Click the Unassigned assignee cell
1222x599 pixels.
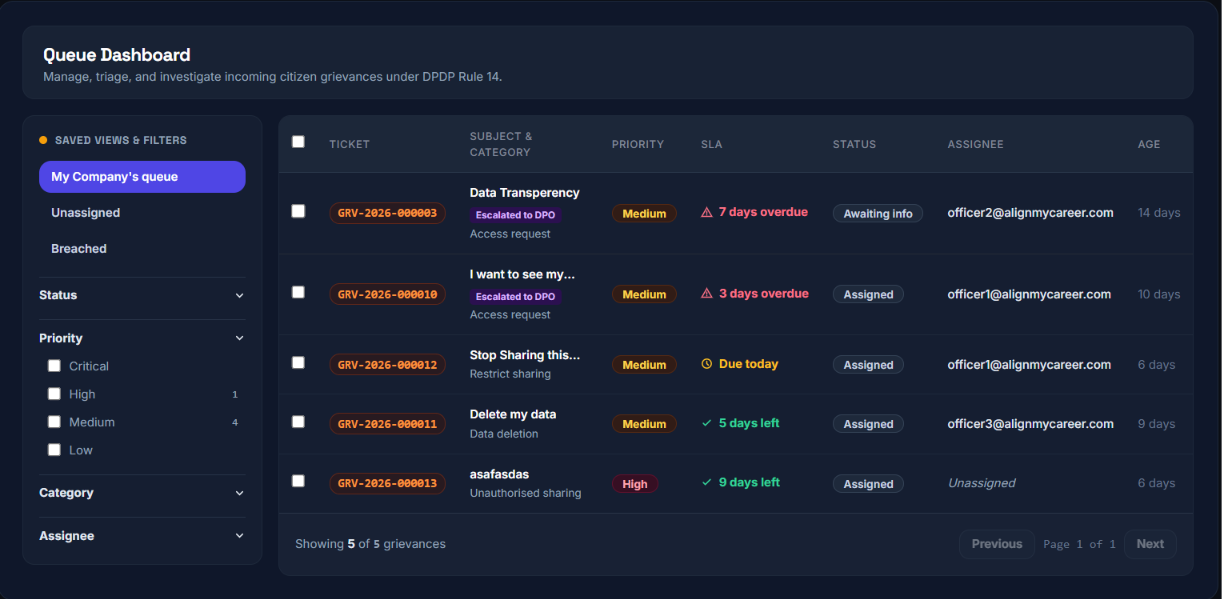[x=982, y=483]
